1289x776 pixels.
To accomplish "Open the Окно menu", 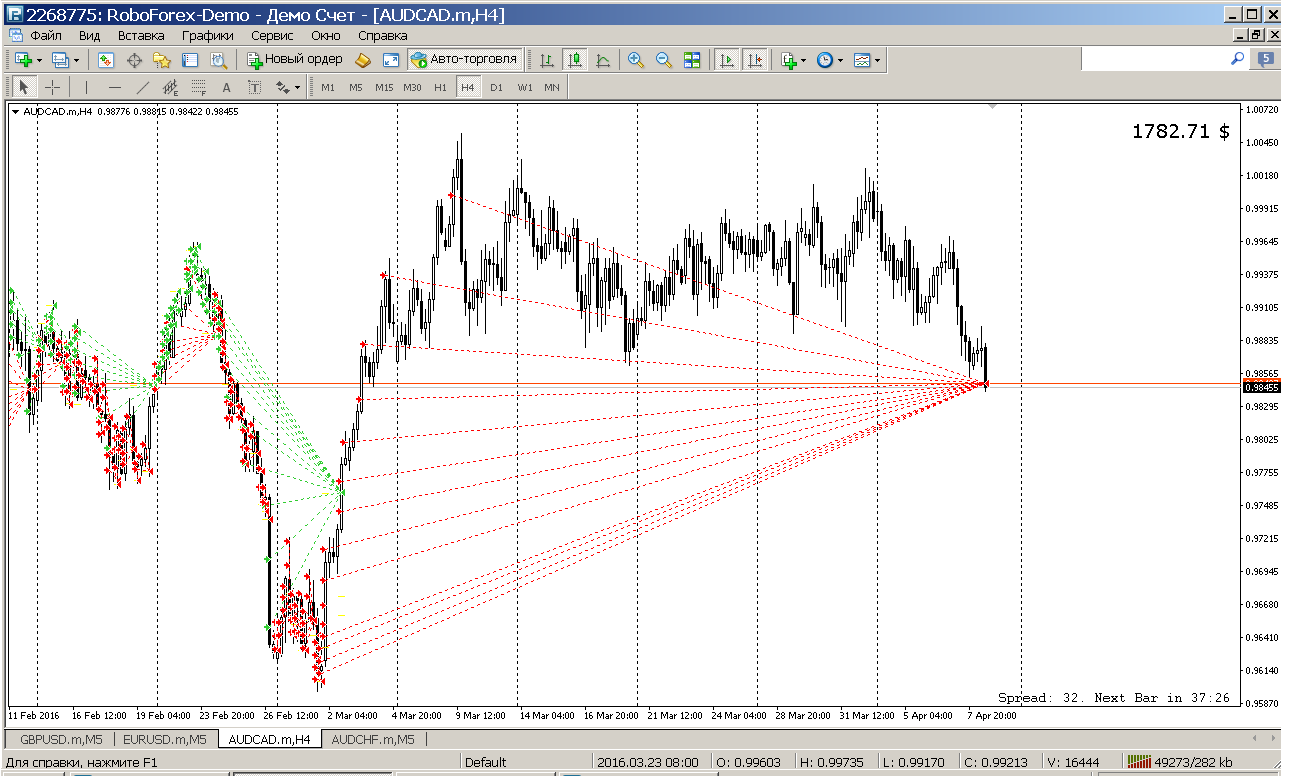I will tap(326, 35).
